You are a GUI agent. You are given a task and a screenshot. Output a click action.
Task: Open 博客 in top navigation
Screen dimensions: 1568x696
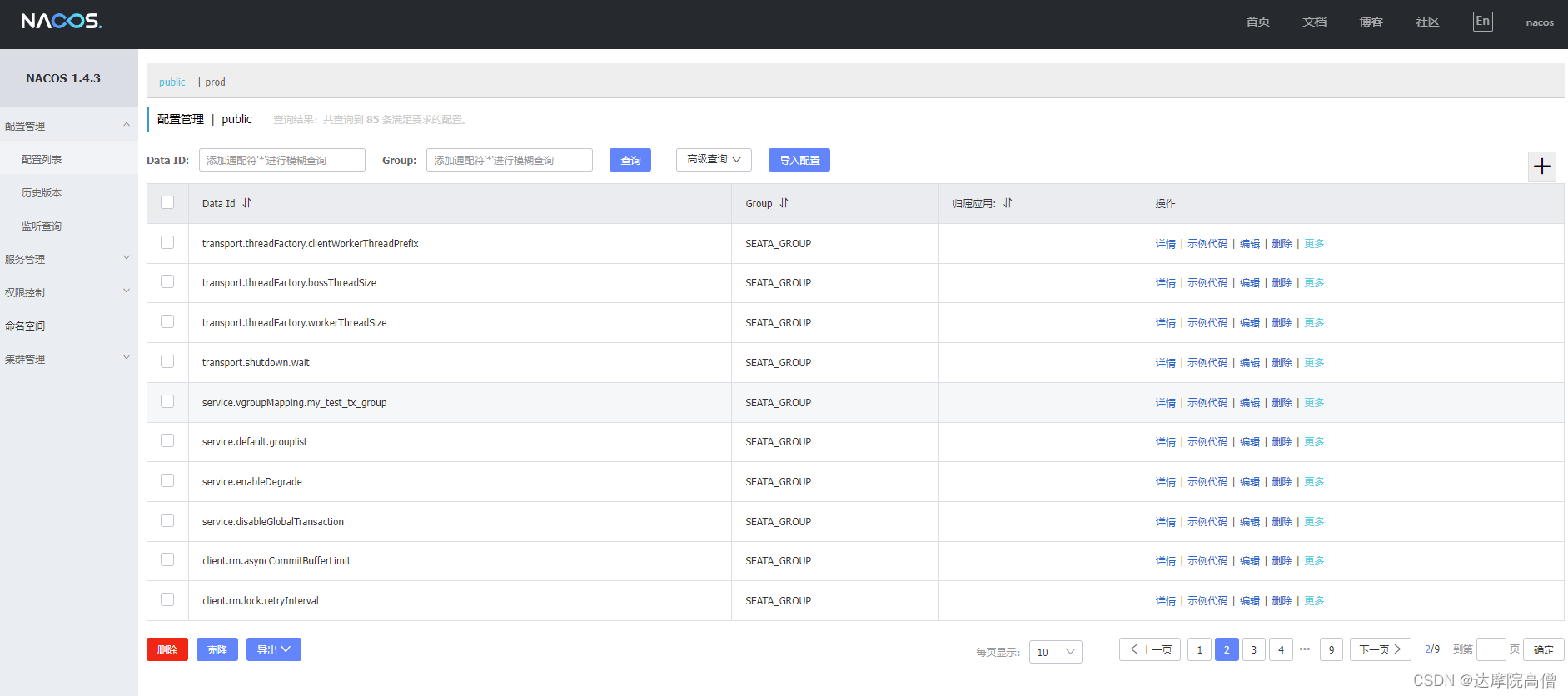point(1371,22)
